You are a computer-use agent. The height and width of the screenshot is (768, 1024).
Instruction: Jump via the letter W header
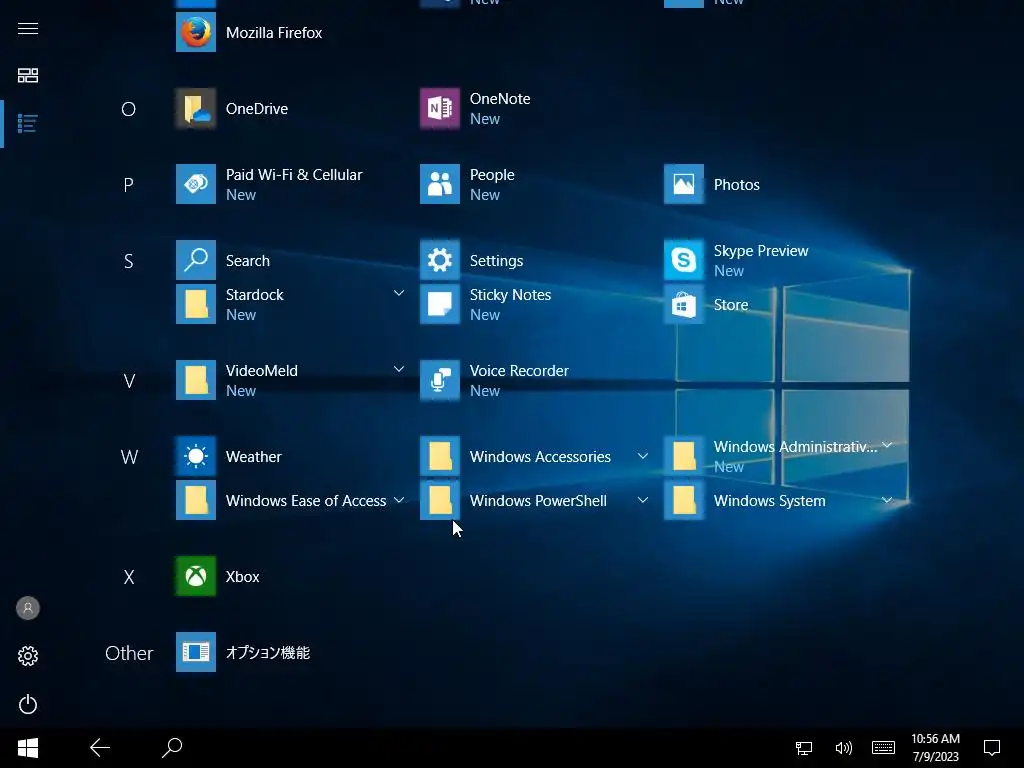(x=129, y=456)
